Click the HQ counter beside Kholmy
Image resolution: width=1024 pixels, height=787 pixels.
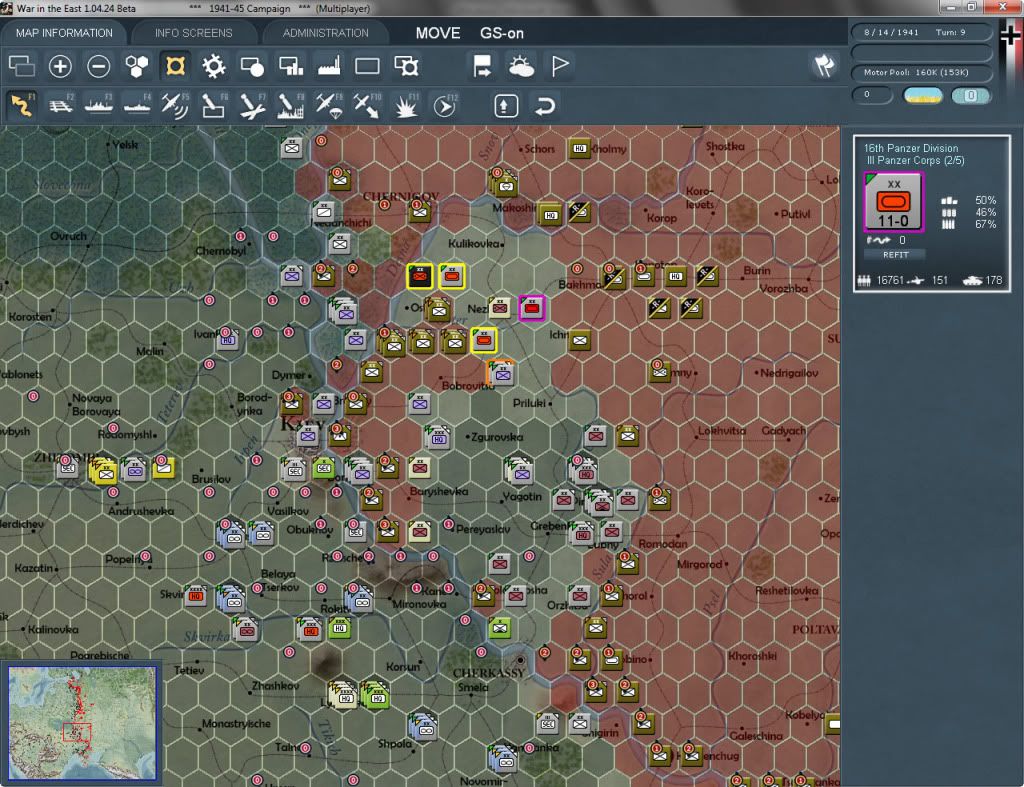click(579, 149)
